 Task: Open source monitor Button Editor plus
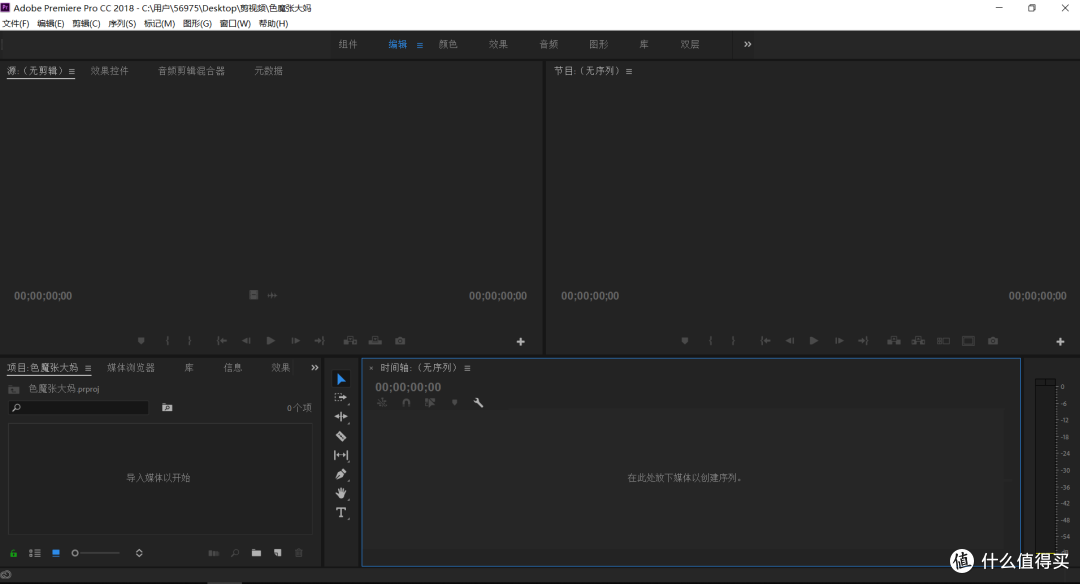(521, 342)
